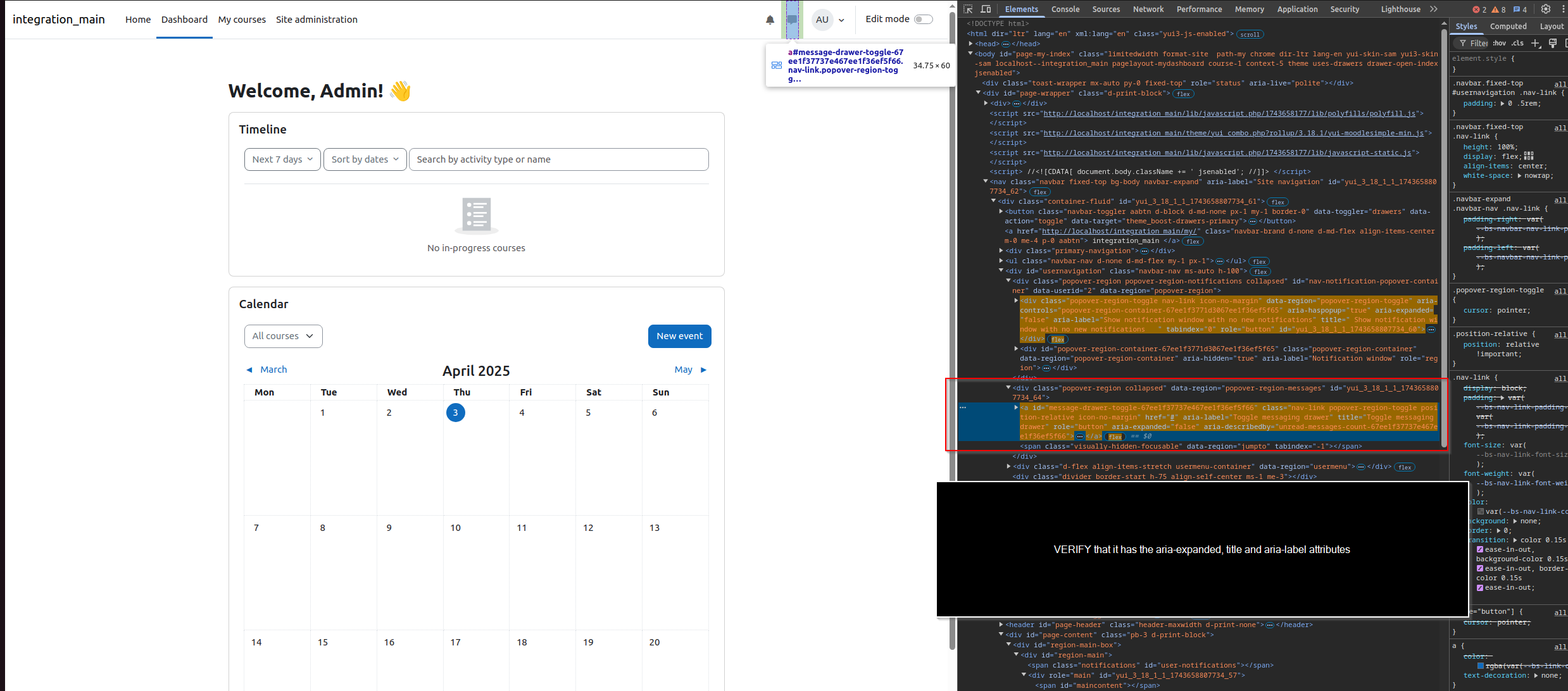1568x691 pixels.
Task: Open the notifications bell in Moodle navbar
Action: pyautogui.click(x=770, y=20)
